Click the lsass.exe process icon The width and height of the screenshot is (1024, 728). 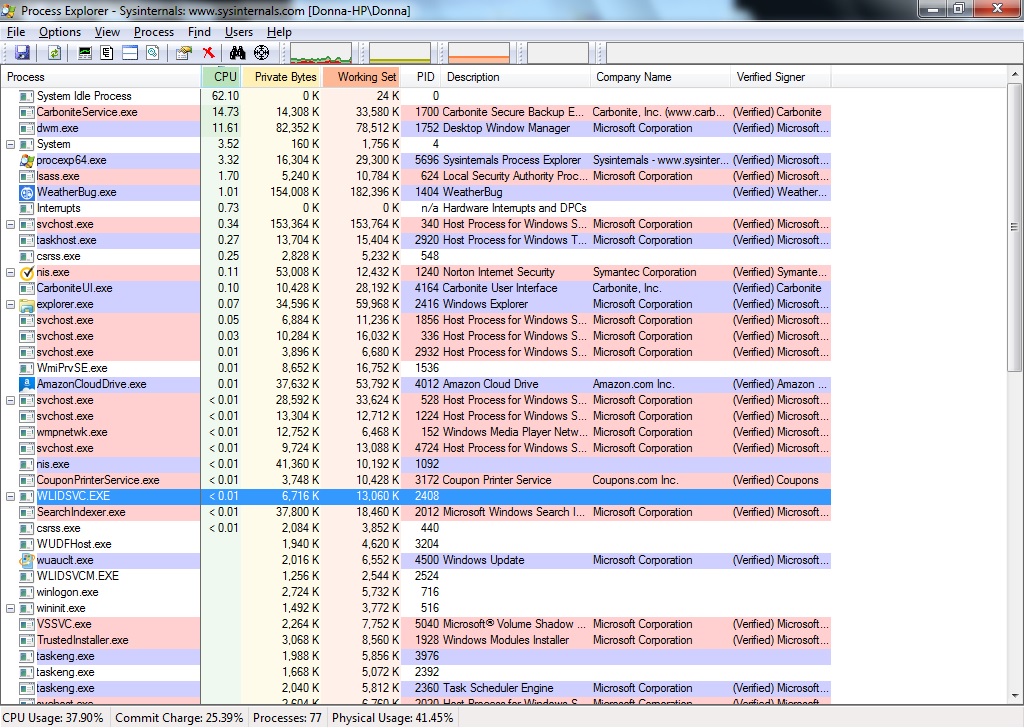27,176
